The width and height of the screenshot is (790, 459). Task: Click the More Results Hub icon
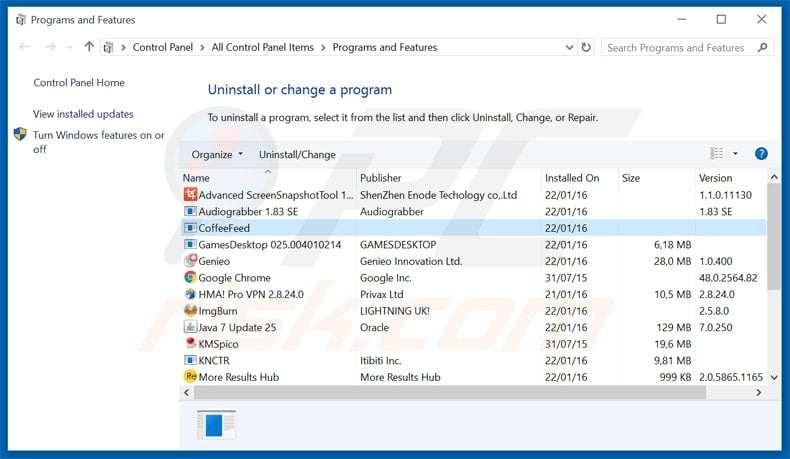tap(190, 376)
